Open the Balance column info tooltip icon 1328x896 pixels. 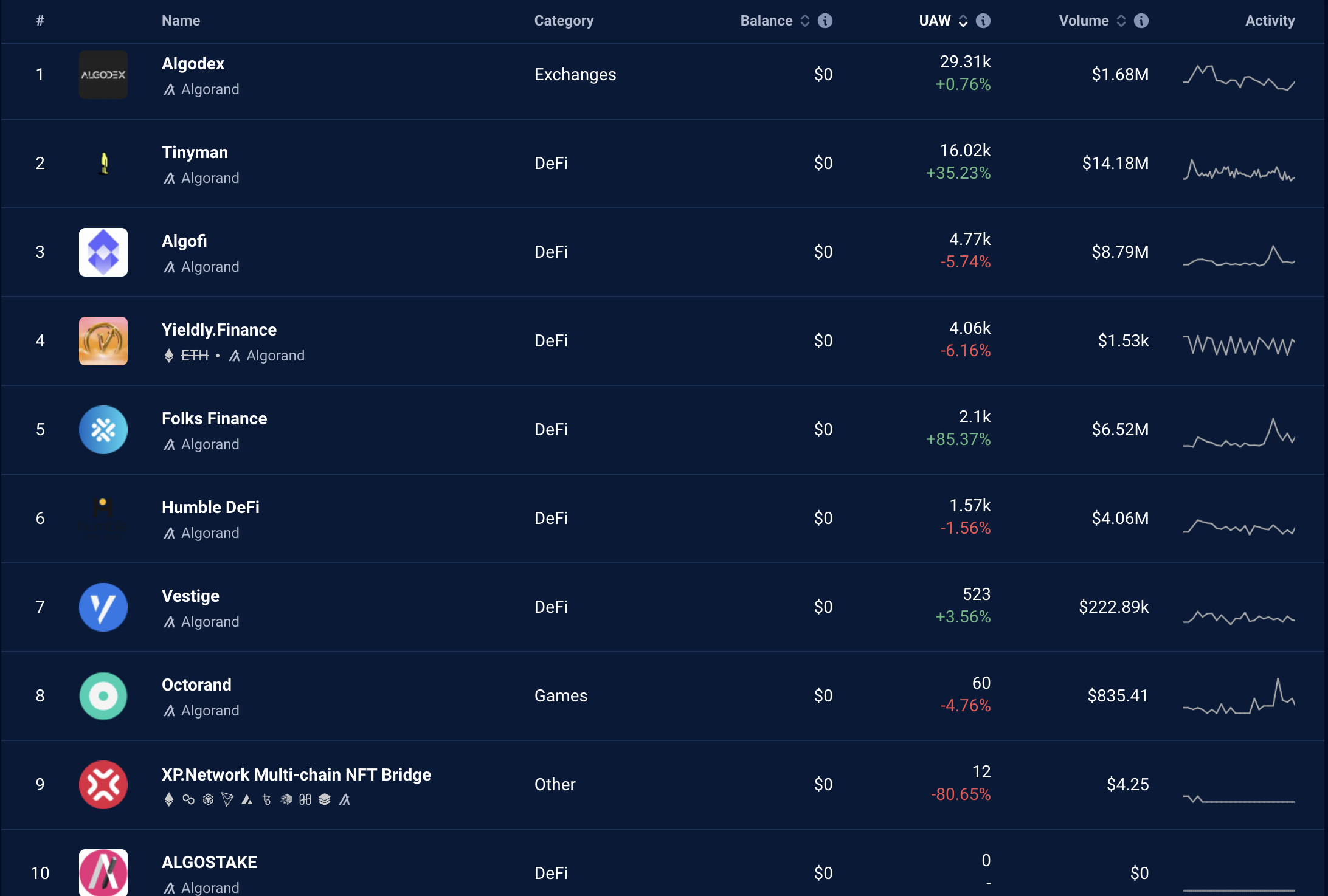click(x=825, y=21)
